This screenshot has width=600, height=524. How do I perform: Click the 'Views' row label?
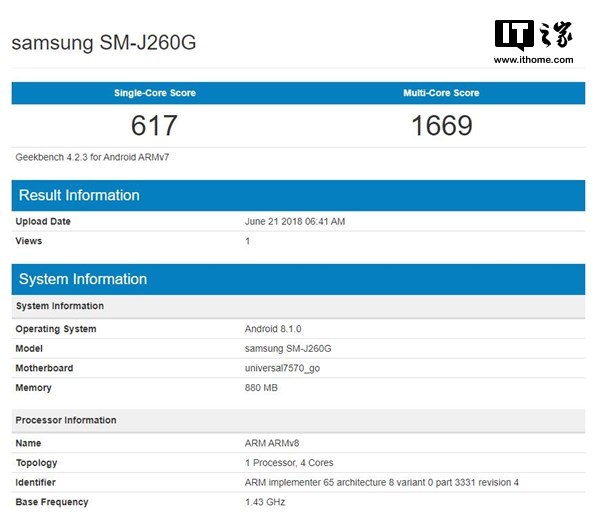point(29,241)
